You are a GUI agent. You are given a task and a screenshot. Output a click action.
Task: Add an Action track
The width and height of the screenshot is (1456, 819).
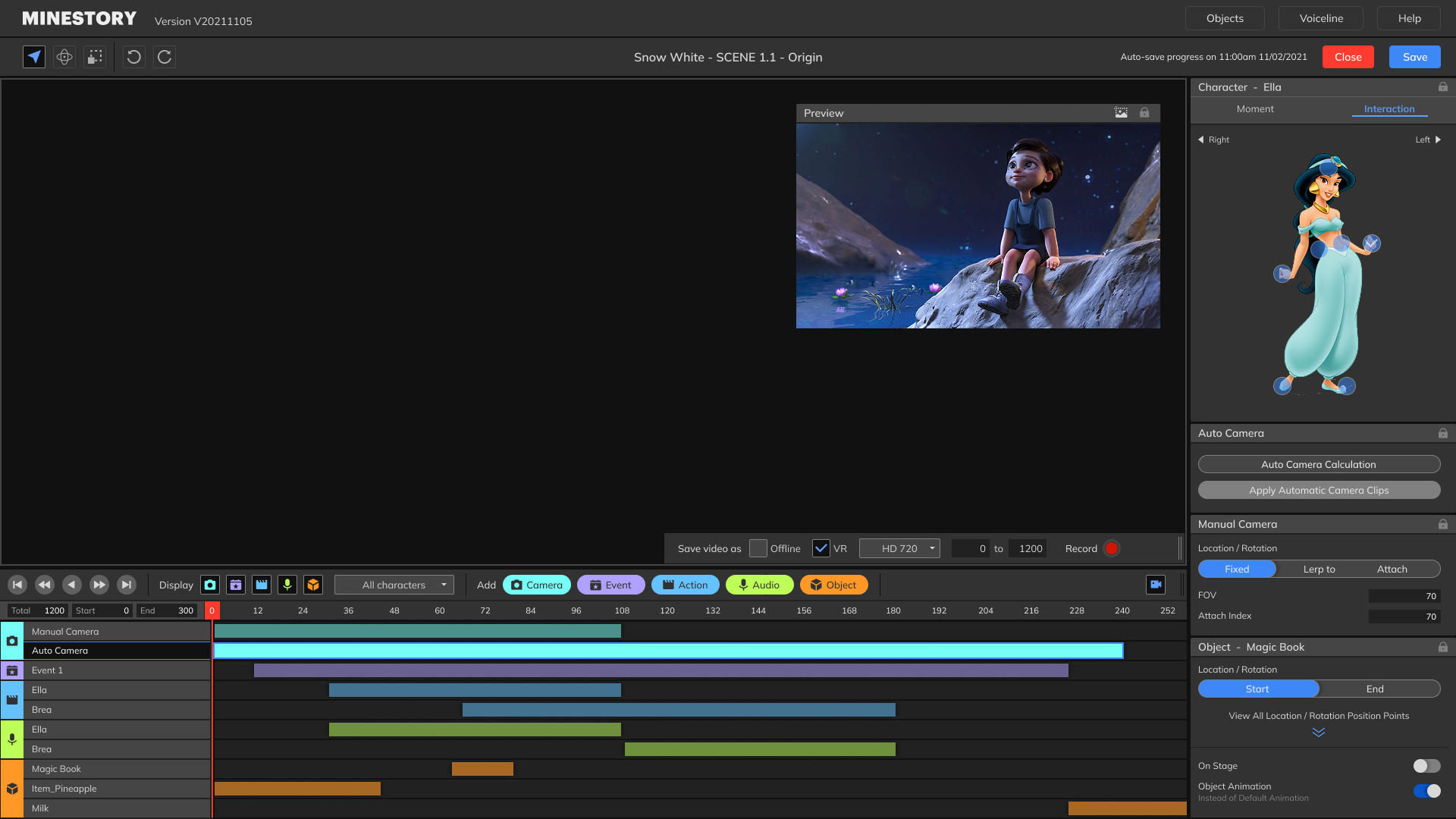click(686, 585)
